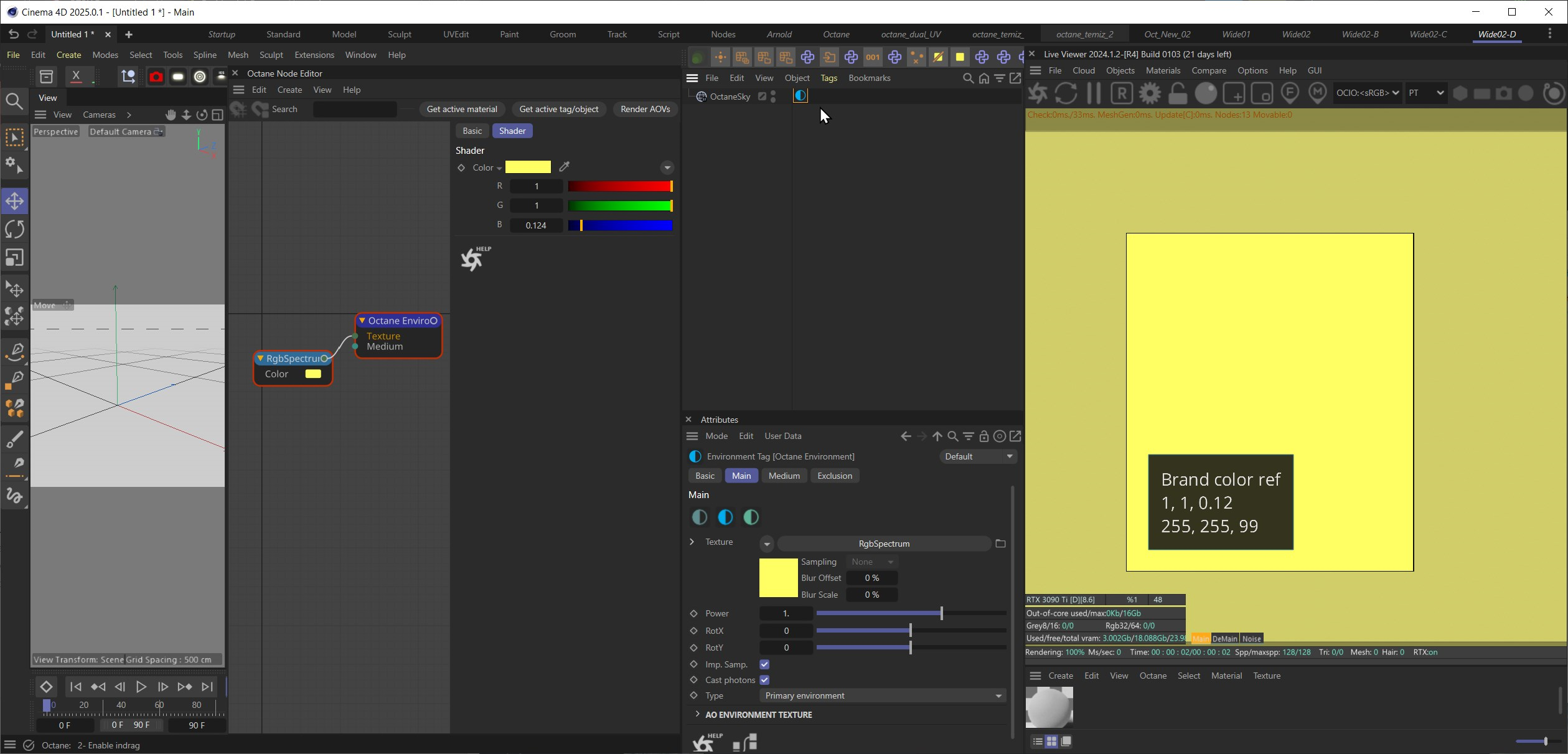This screenshot has height=754, width=1568.
Task: Click the Live Viewer restart render icon
Action: pyautogui.click(x=1066, y=93)
